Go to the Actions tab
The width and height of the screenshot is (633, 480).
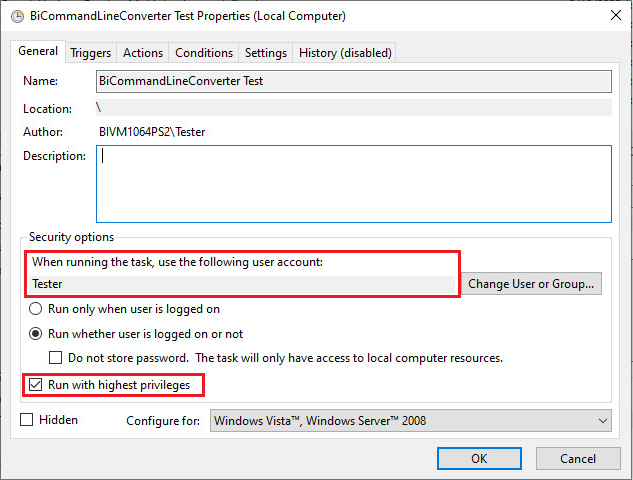143,53
